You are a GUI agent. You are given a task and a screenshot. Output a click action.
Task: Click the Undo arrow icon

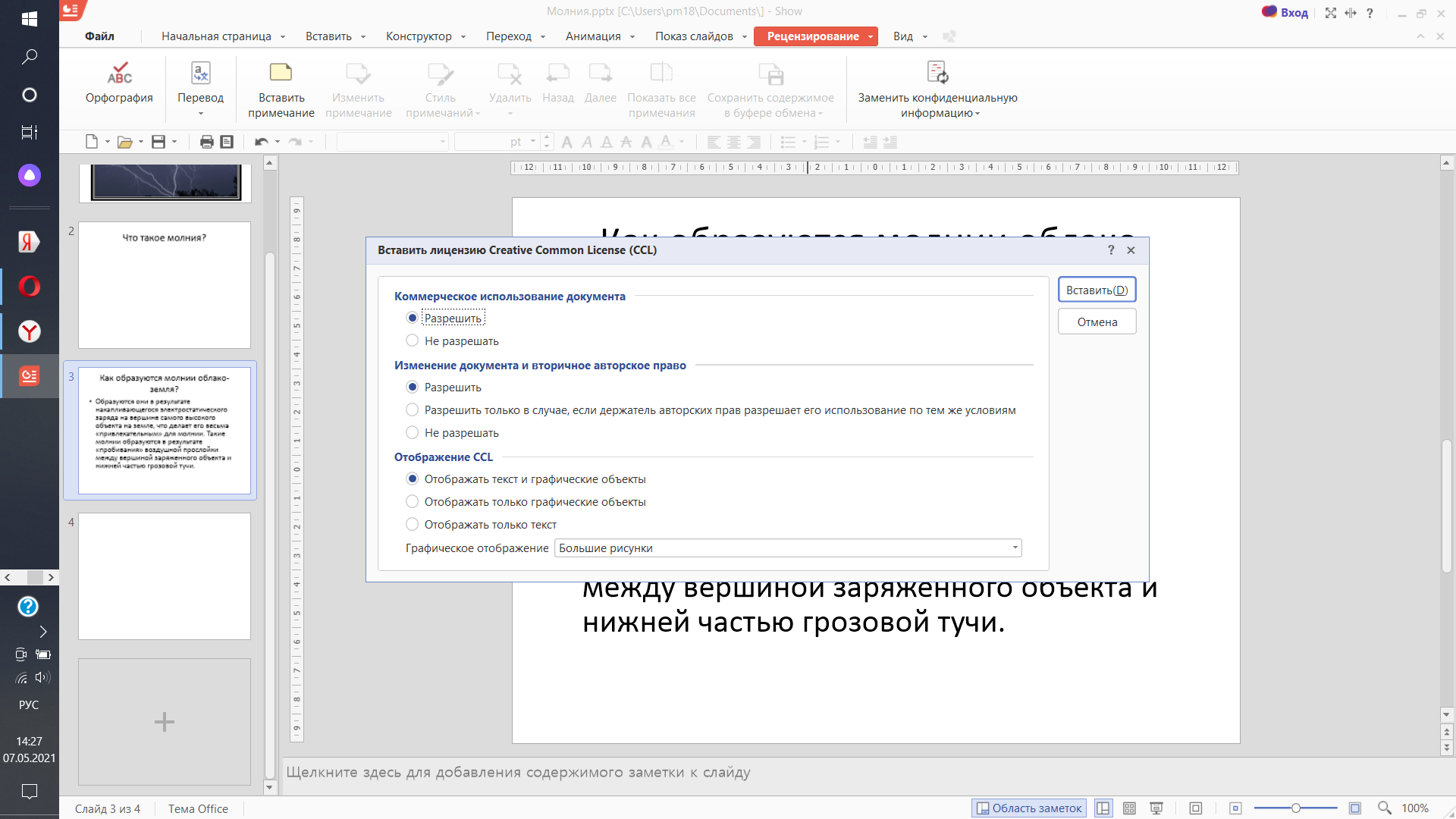point(262,142)
